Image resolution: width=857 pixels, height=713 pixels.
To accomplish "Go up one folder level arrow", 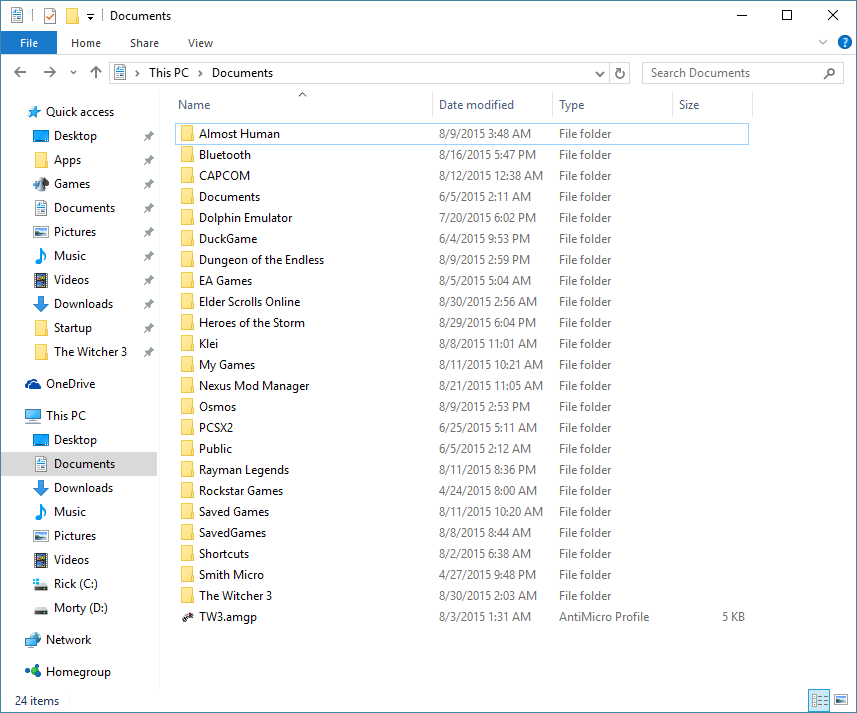I will [x=96, y=72].
